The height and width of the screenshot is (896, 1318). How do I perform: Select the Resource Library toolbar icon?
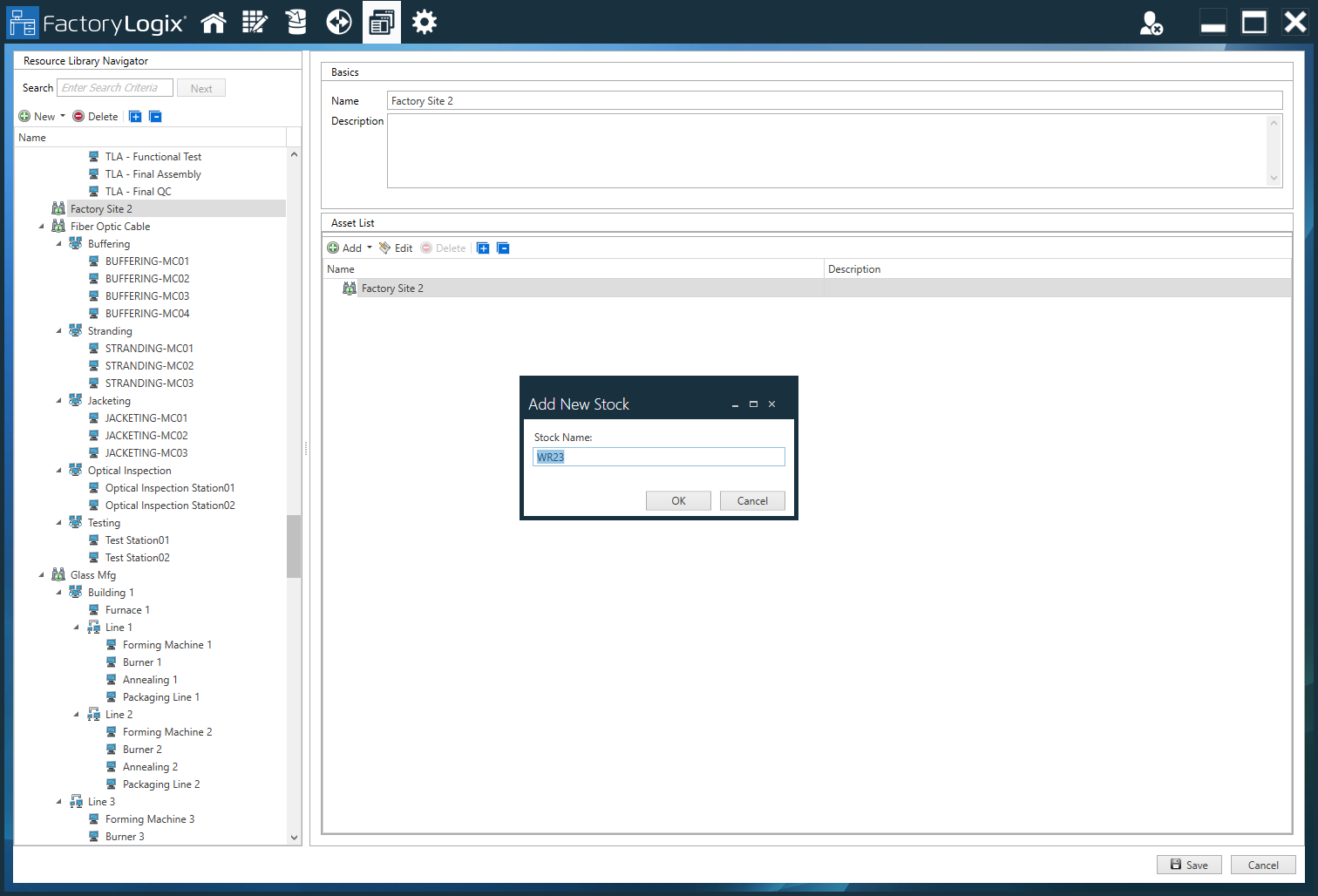[381, 22]
